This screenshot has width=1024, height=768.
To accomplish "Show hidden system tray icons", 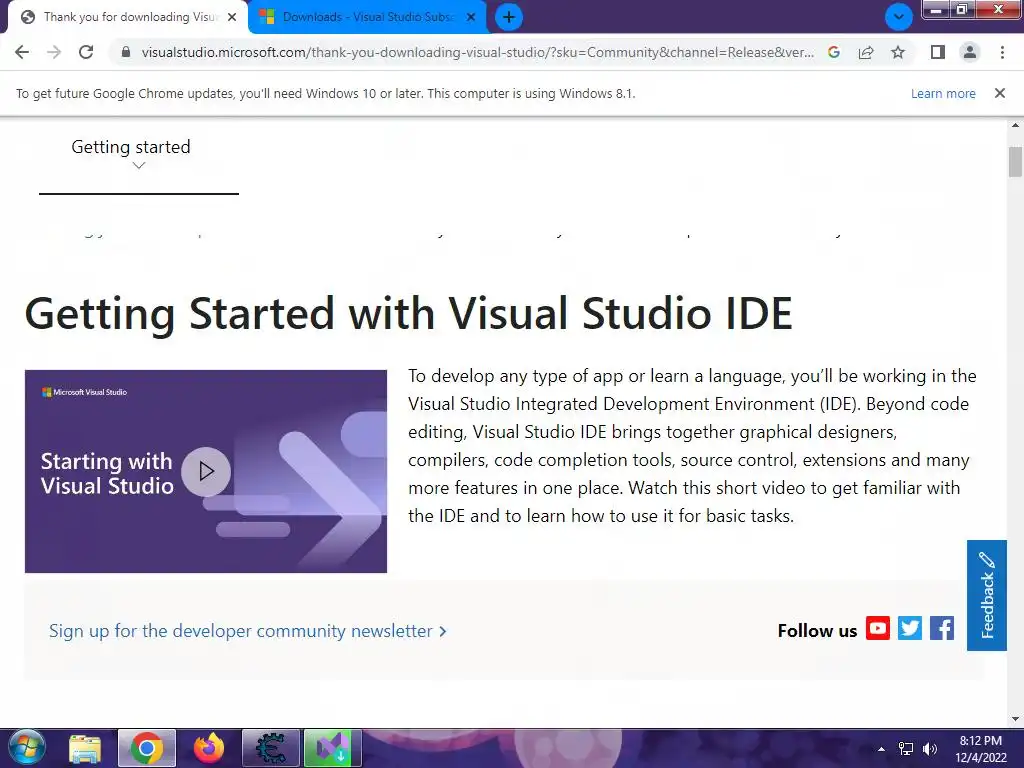I will coord(882,749).
